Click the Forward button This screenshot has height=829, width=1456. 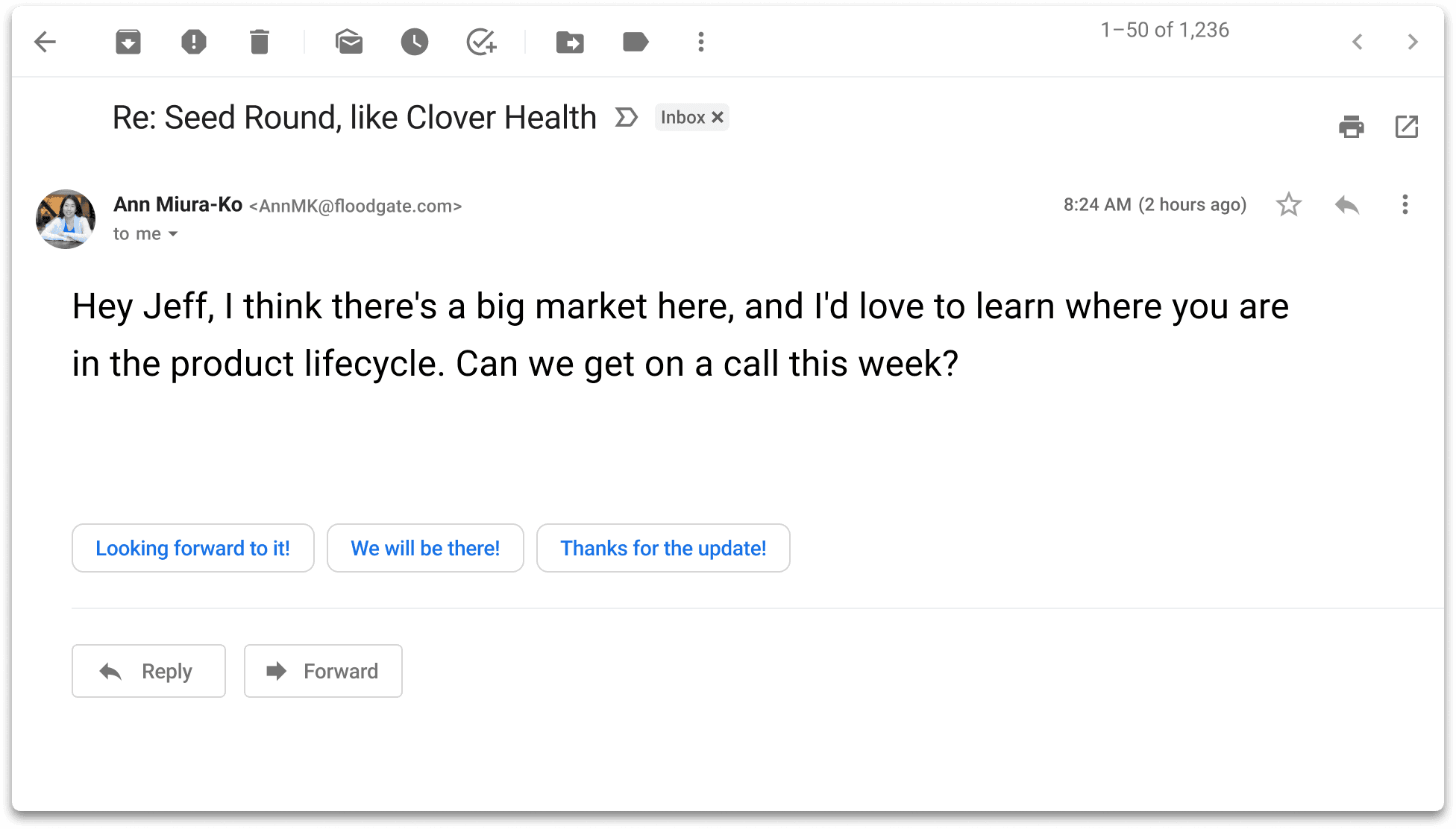tap(323, 671)
